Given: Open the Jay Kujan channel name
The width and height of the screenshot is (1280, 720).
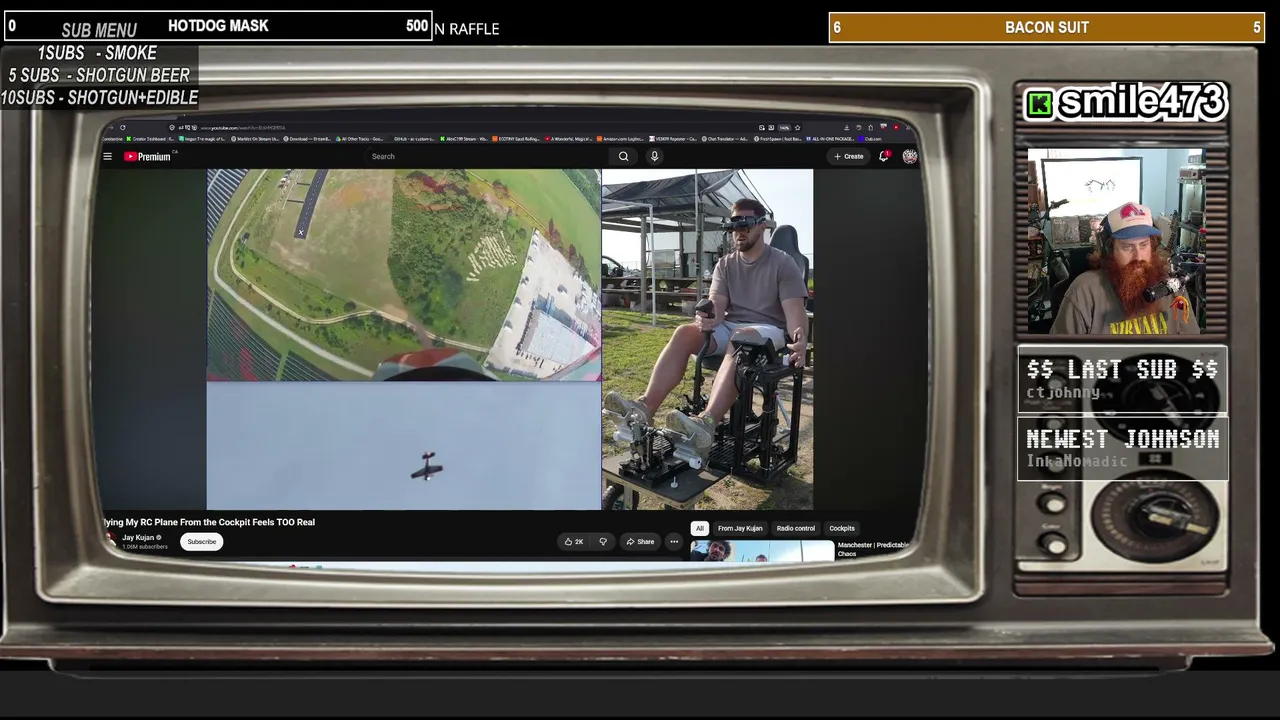Looking at the screenshot, I should pyautogui.click(x=138, y=538).
